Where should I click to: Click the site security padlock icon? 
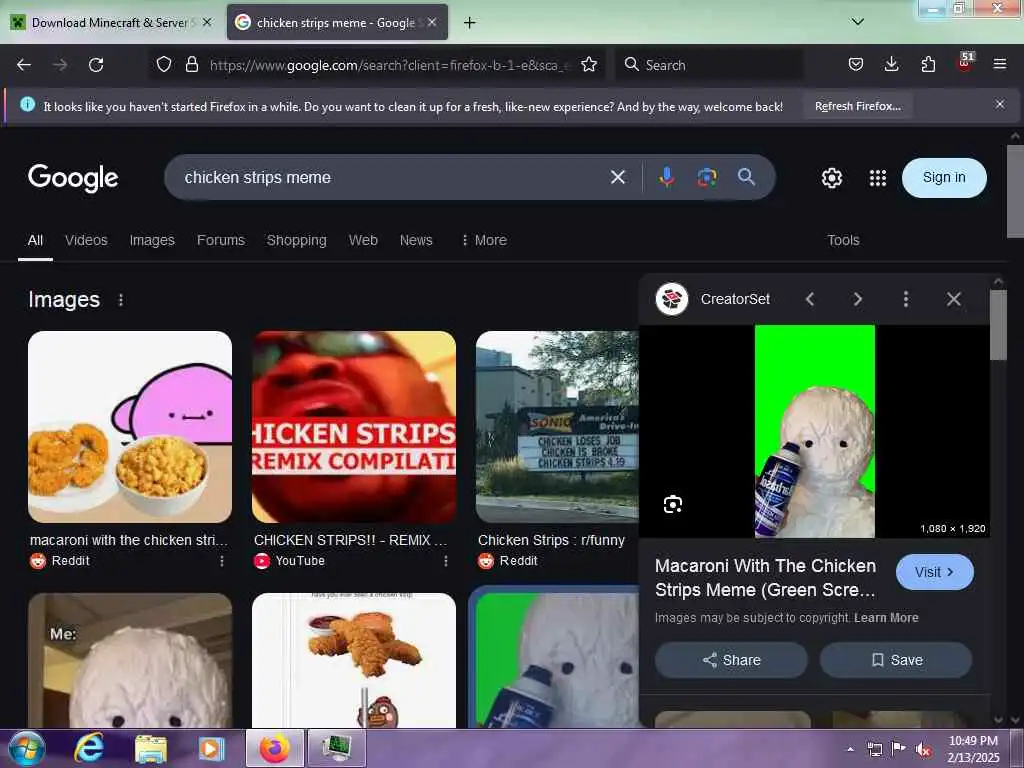[x=191, y=64]
